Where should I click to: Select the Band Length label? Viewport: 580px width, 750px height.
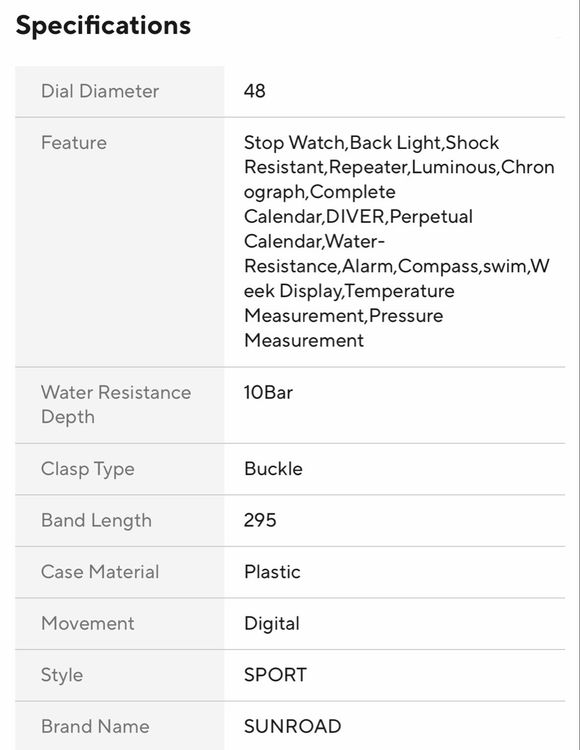[x=96, y=521]
